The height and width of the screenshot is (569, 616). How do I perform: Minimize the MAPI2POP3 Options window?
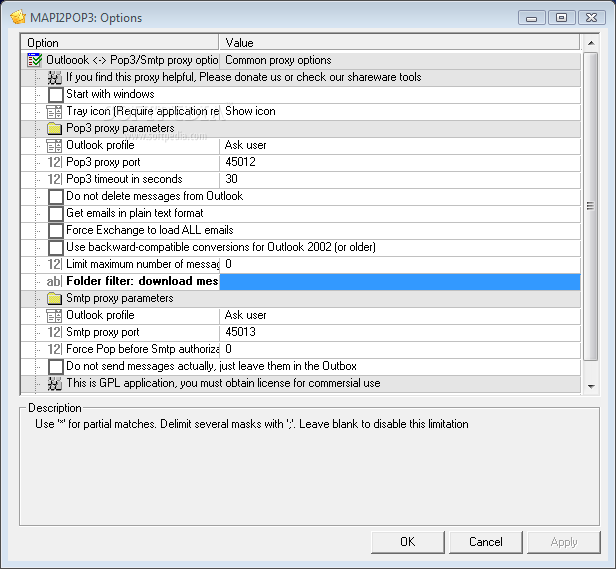[532, 18]
